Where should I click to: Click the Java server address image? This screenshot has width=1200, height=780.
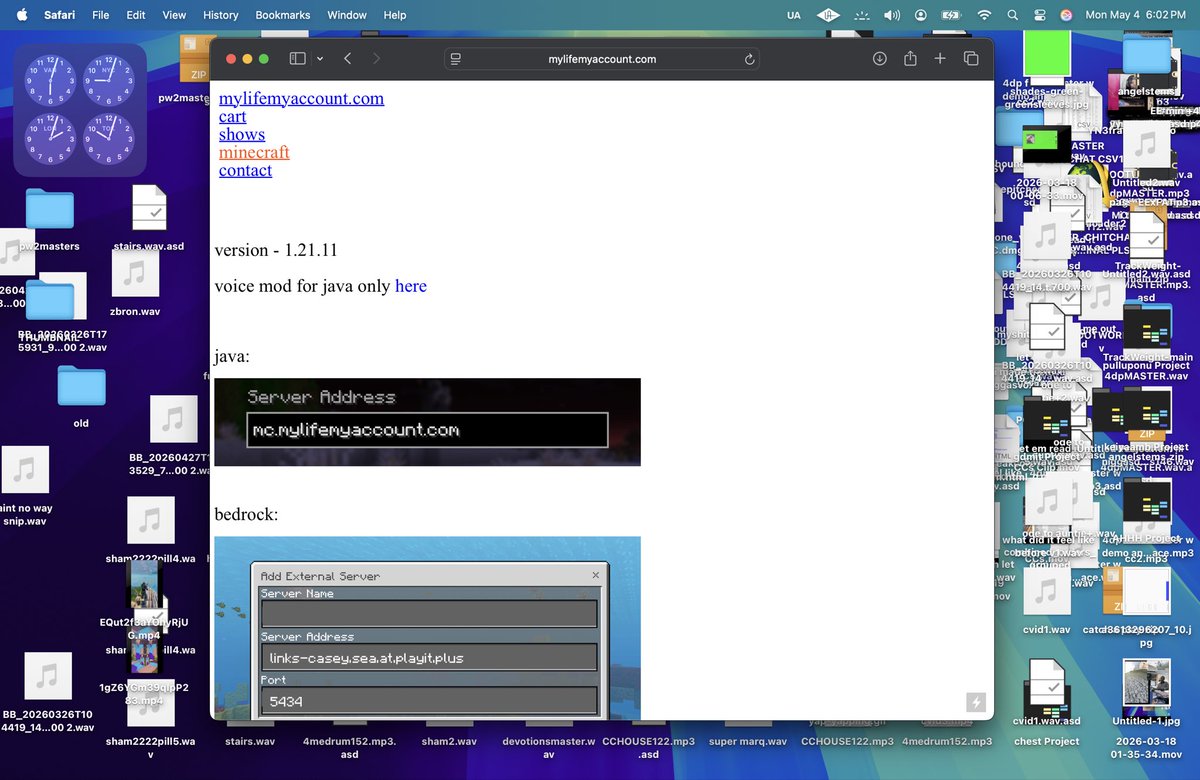point(427,422)
